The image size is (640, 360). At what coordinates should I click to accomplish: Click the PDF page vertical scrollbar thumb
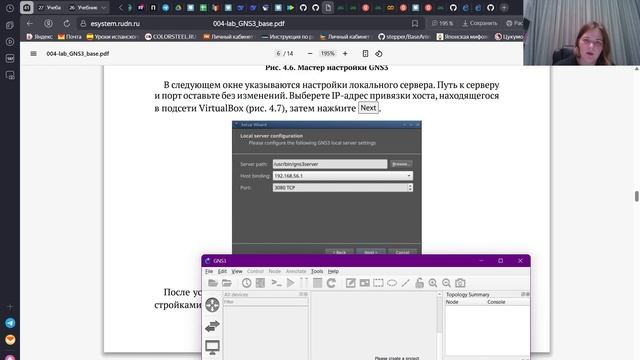(636, 196)
